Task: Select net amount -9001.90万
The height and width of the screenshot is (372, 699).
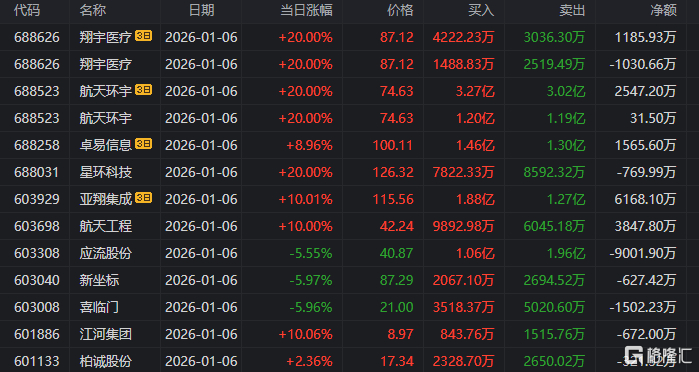Action: pos(643,253)
